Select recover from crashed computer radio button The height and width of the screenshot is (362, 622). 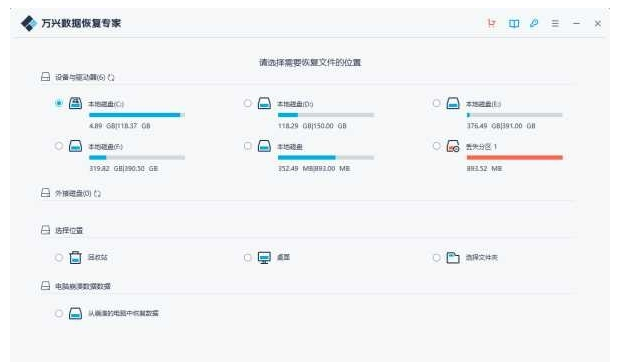(x=59, y=314)
